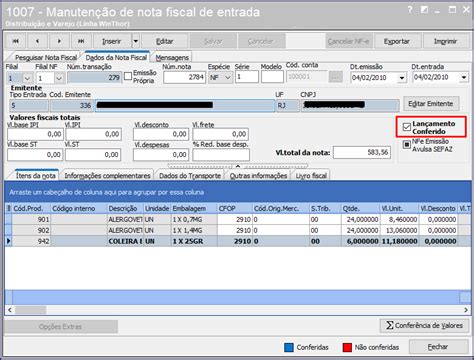Click the current row indicator arrow
Viewport: 474px width, 360px height.
(8, 241)
